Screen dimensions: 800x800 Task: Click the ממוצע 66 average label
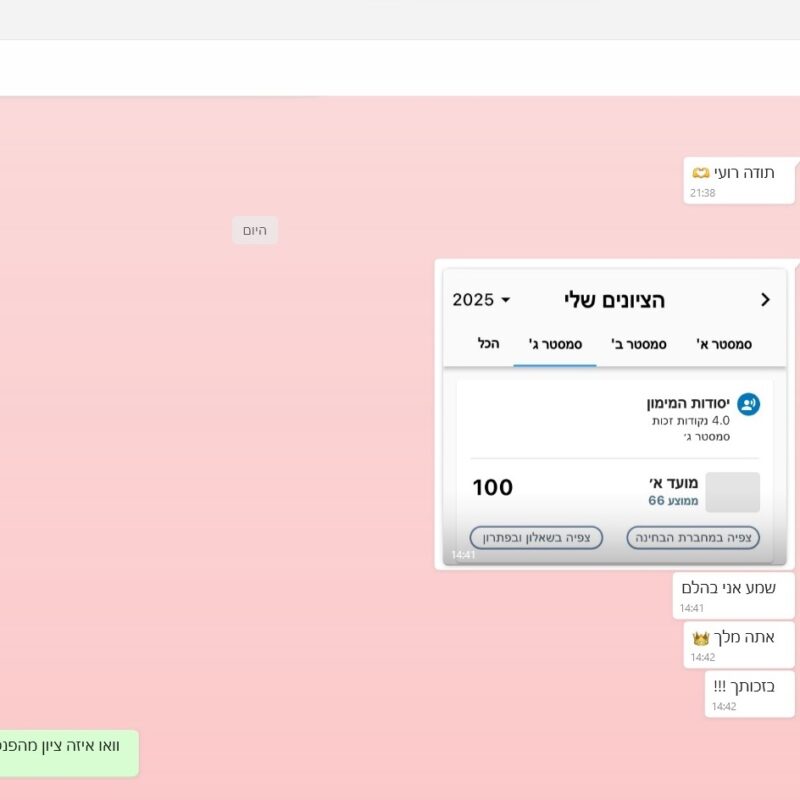[673, 501]
